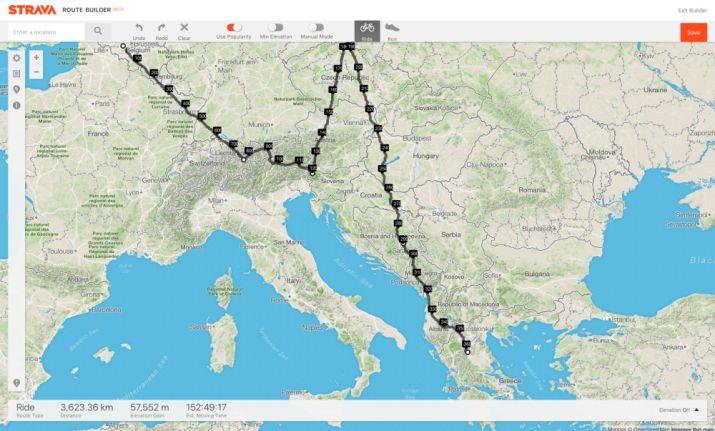Select the route start waypoint near Brussels

123,46
